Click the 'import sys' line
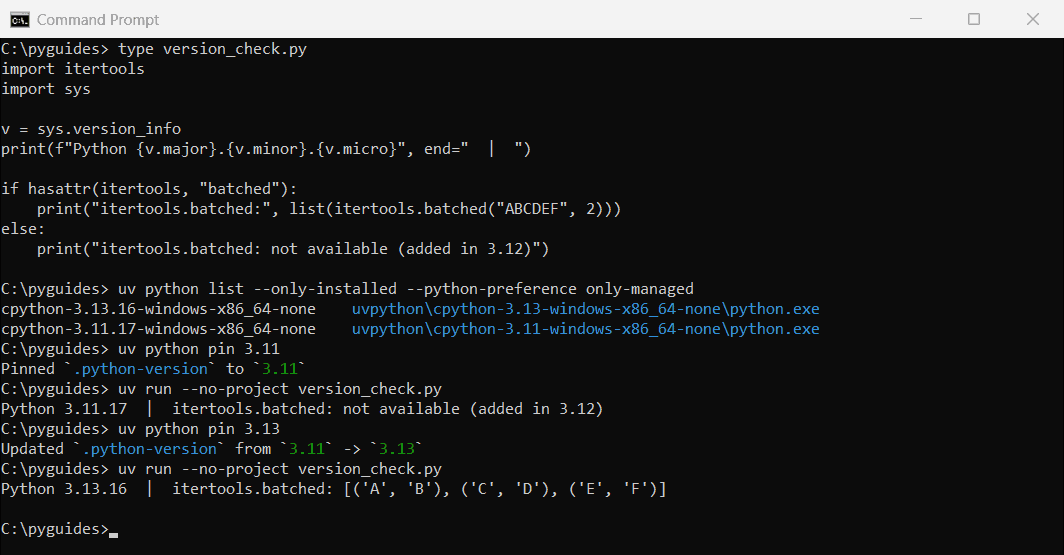Viewport: 1064px width, 555px height. coord(45,89)
